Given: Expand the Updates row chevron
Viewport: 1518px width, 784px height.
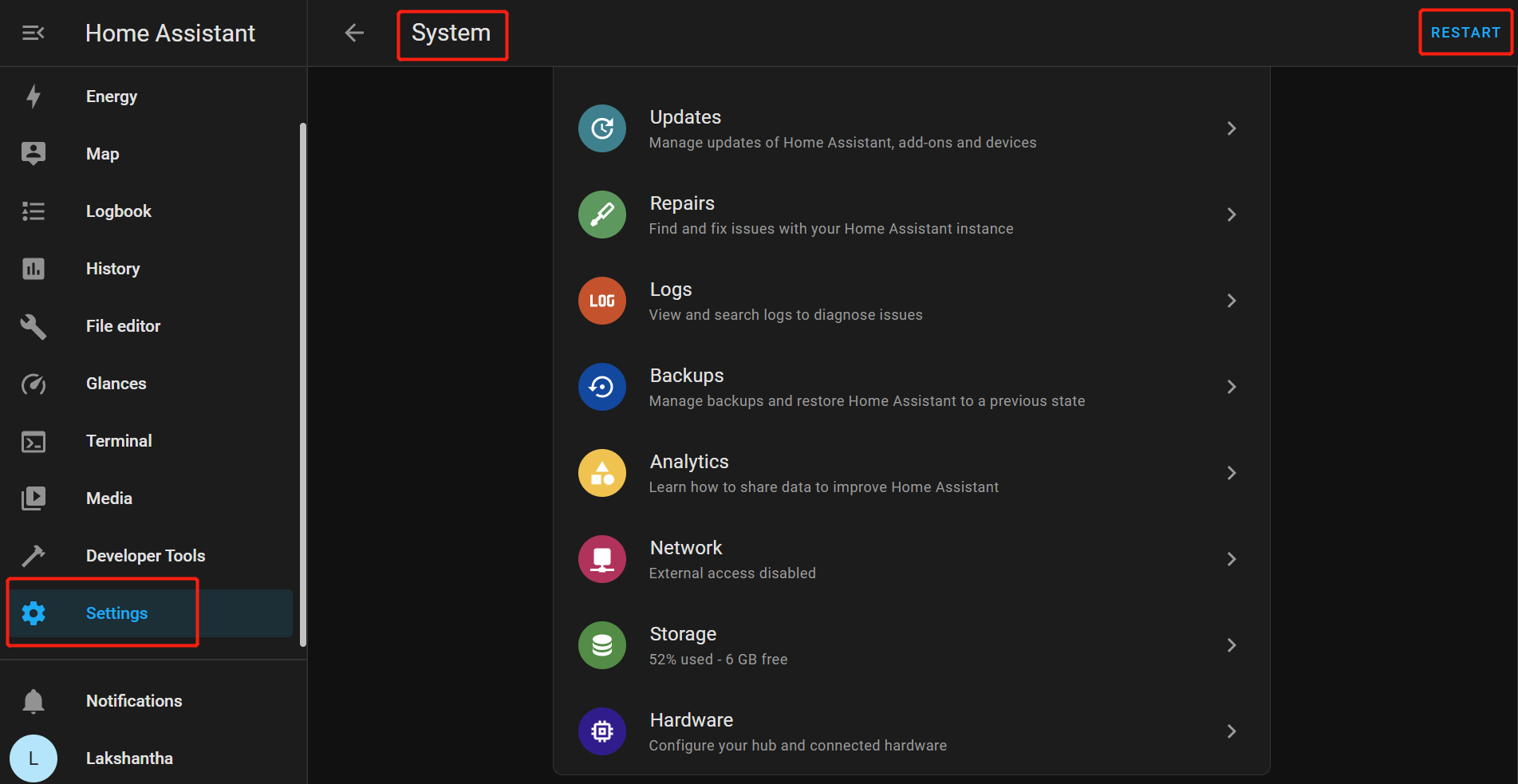Looking at the screenshot, I should point(1232,128).
